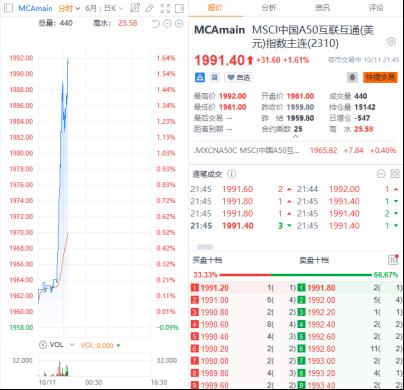Click the VOL: 0.000 indicator label
This screenshot has width=404, height=390.
pos(97,346)
